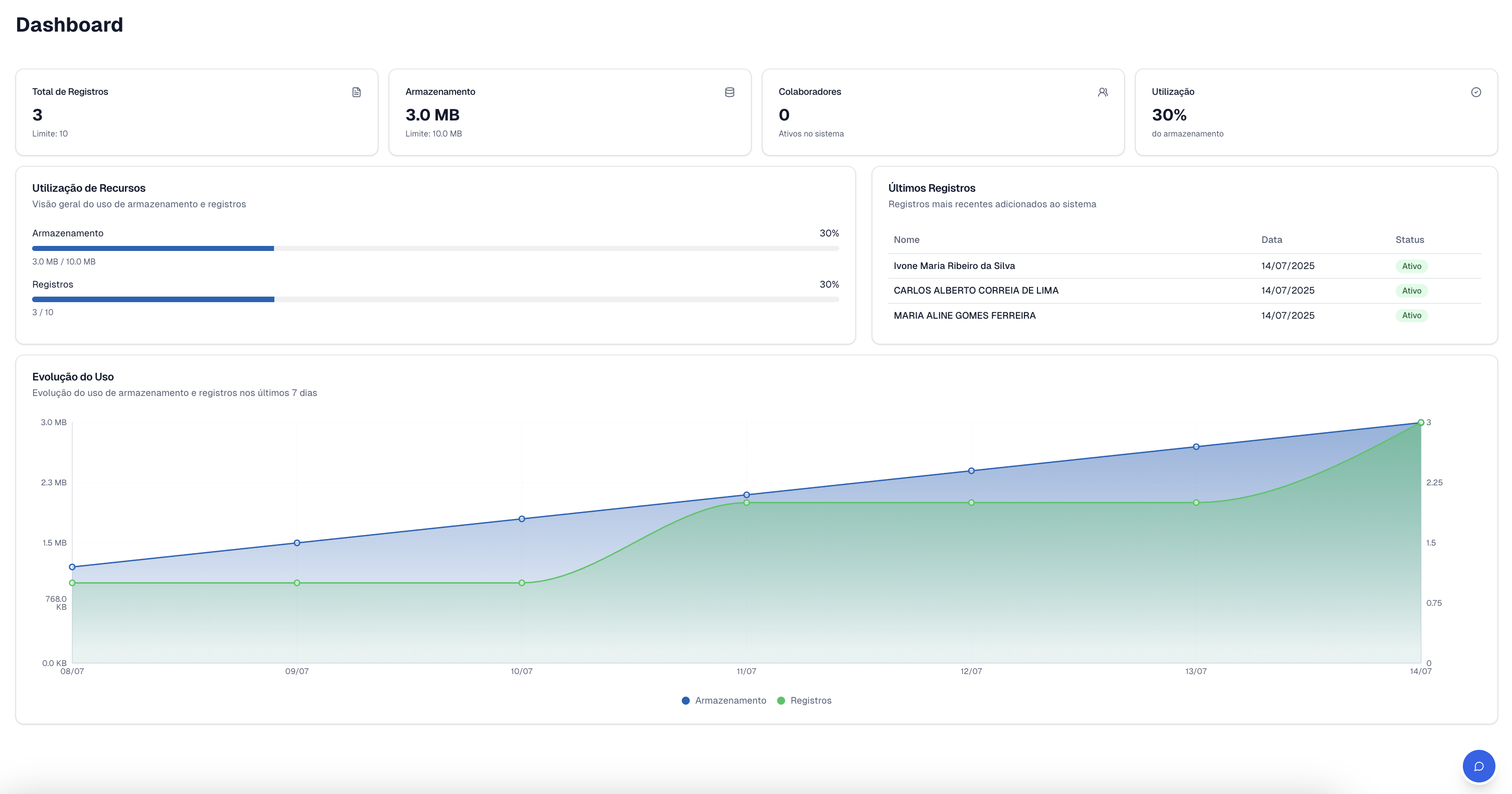Click the Status column header
The height and width of the screenshot is (794, 1512).
(1409, 239)
